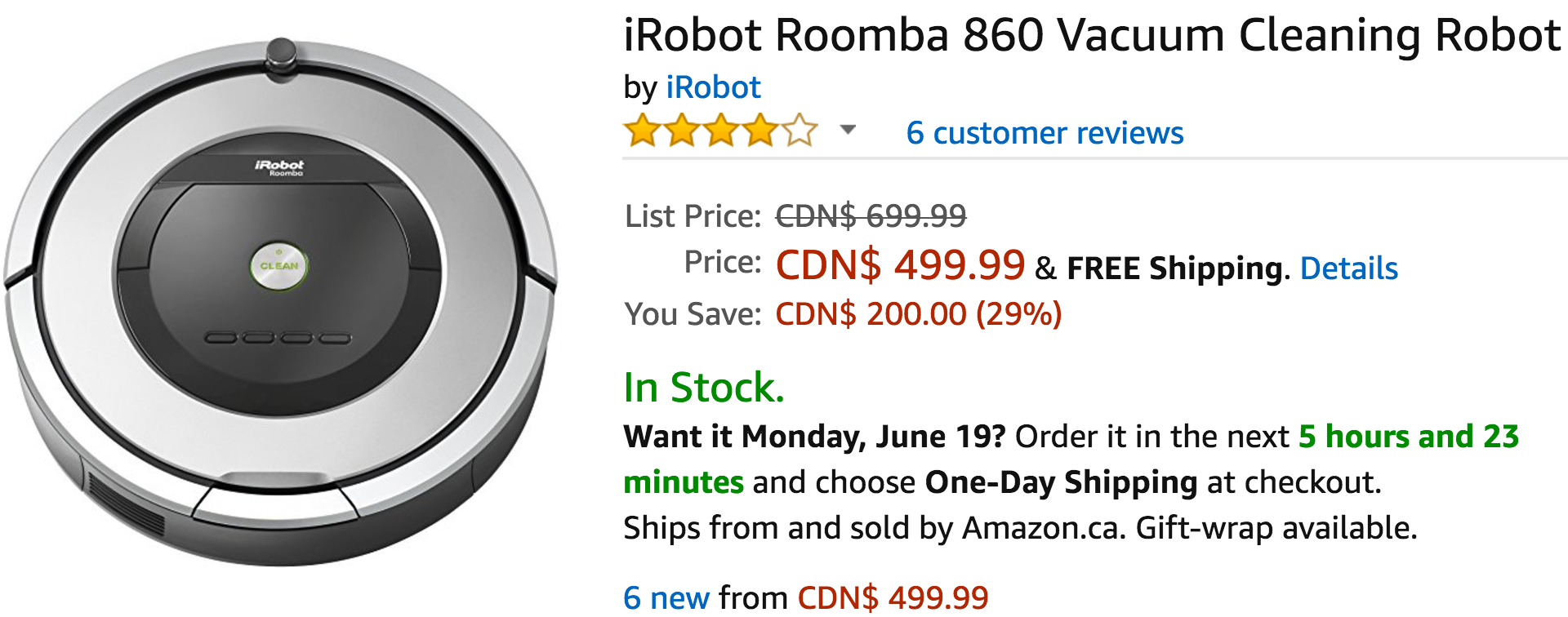
Task: Click the Roomba vacuum product image
Action: coord(282,302)
